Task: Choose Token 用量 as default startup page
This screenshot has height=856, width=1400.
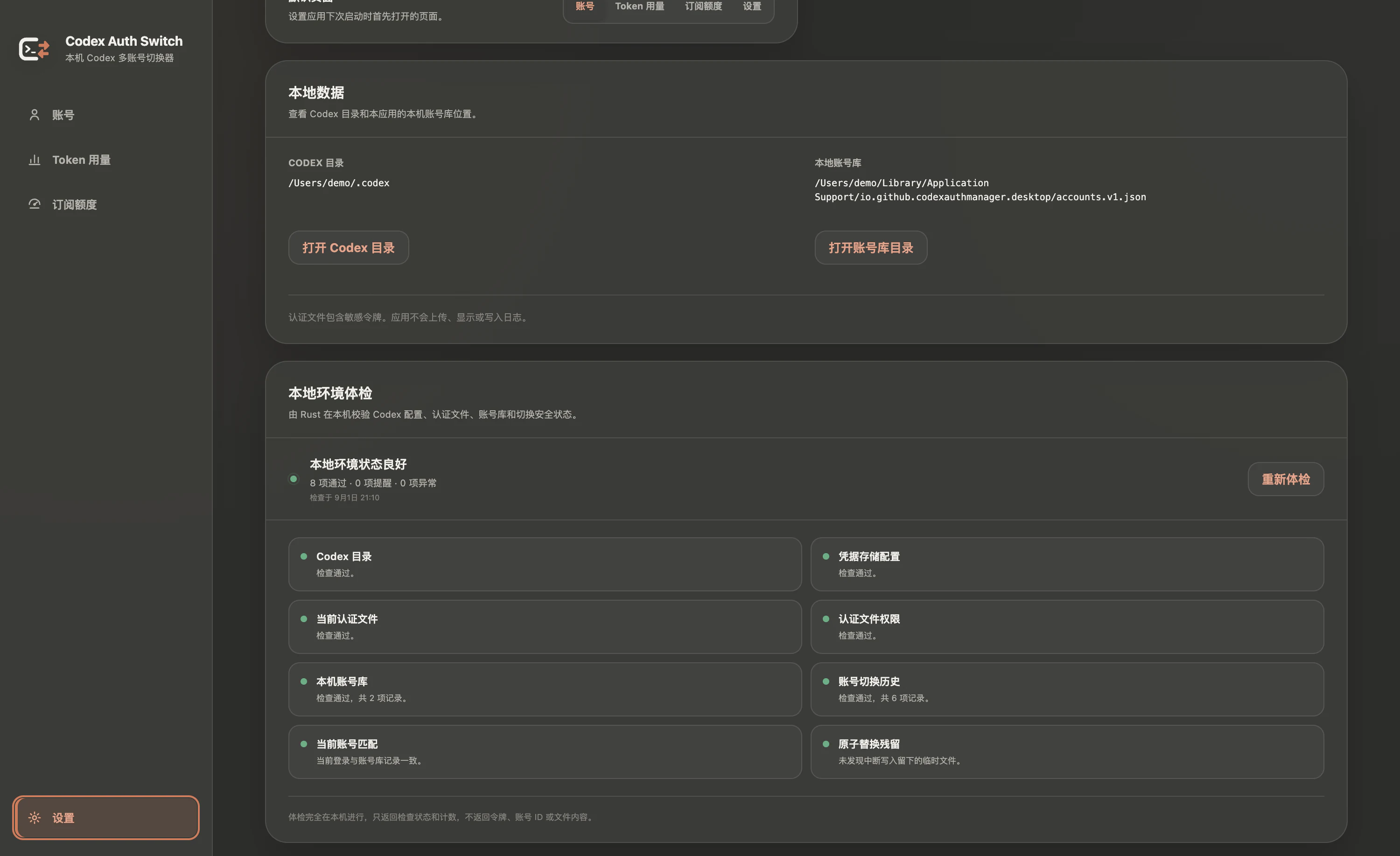Action: click(639, 6)
